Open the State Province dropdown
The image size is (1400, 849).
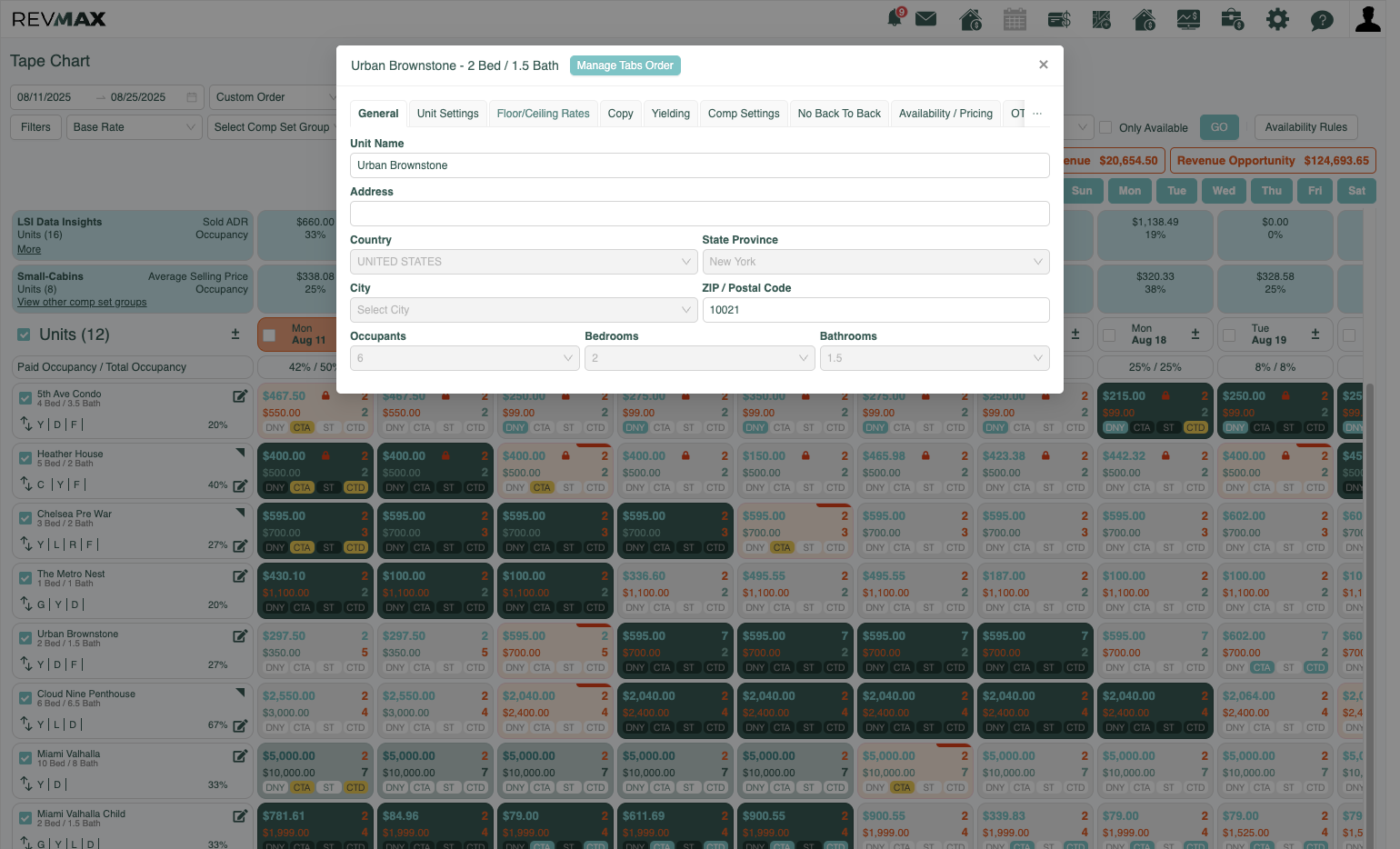point(876,262)
